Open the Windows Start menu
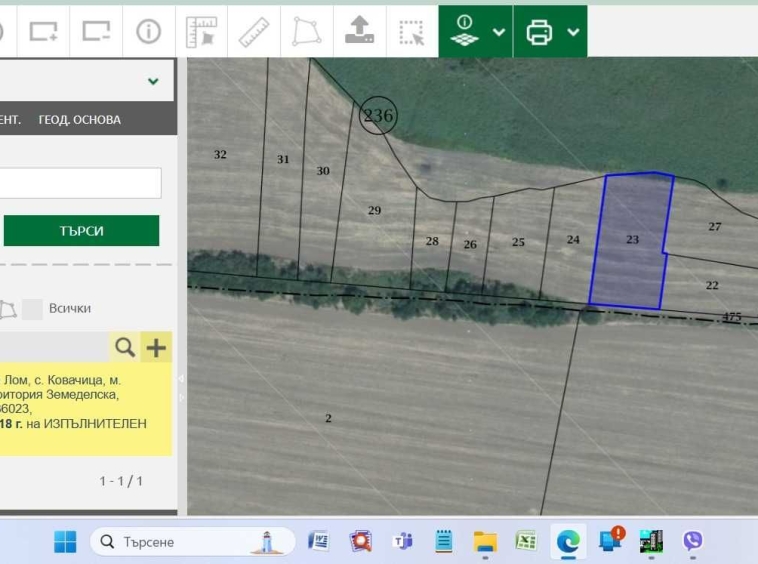758x564 pixels. [65, 541]
